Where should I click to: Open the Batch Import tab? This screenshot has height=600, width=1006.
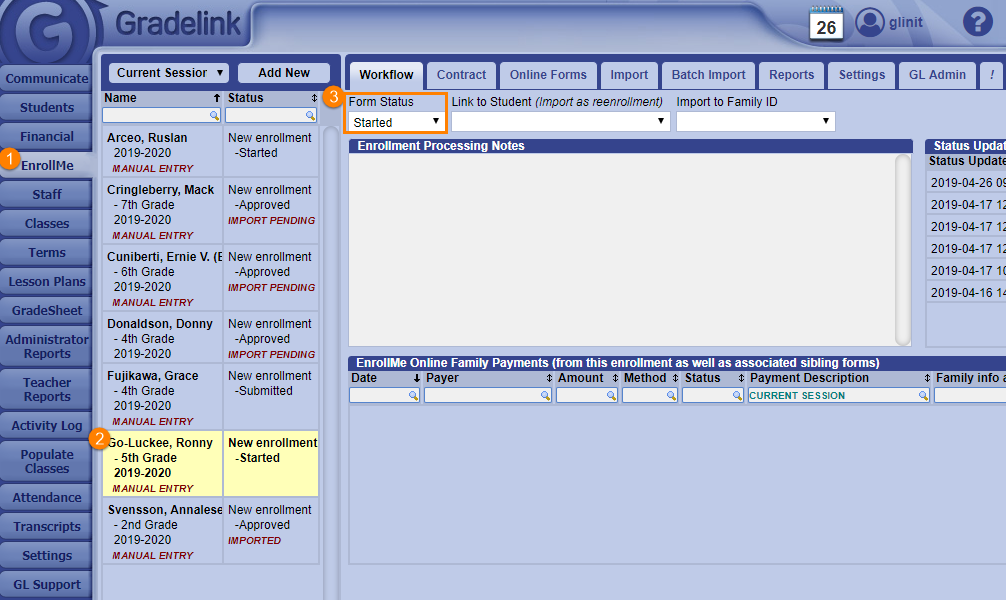708,75
